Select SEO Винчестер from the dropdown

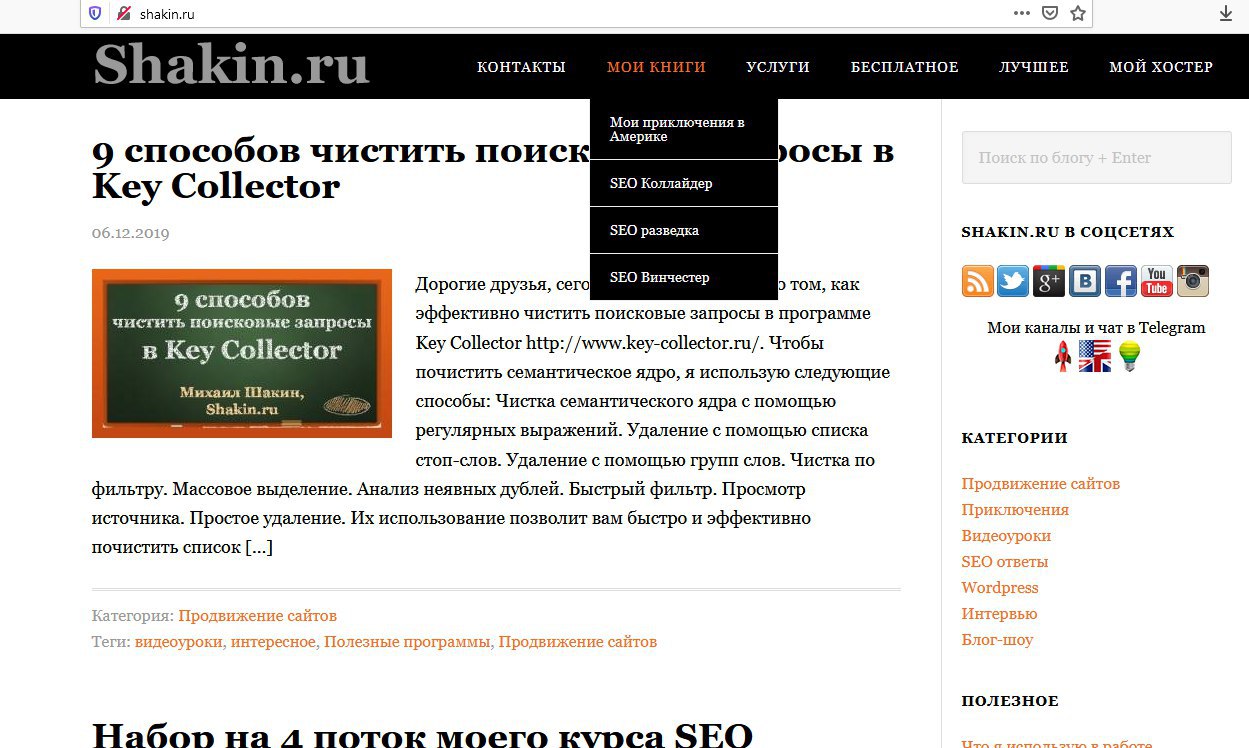tap(684, 277)
